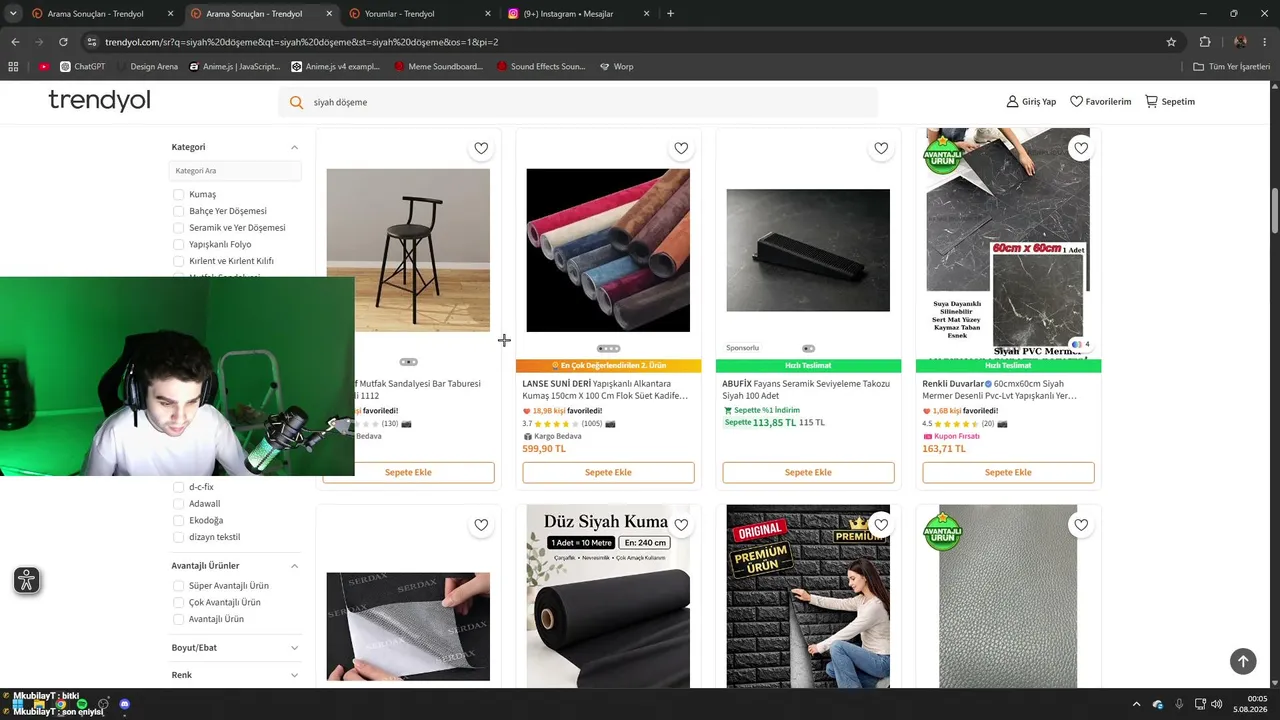Check the Bahçe Yer Döşemesi checkbox
This screenshot has height=720, width=1280.
click(x=178, y=211)
